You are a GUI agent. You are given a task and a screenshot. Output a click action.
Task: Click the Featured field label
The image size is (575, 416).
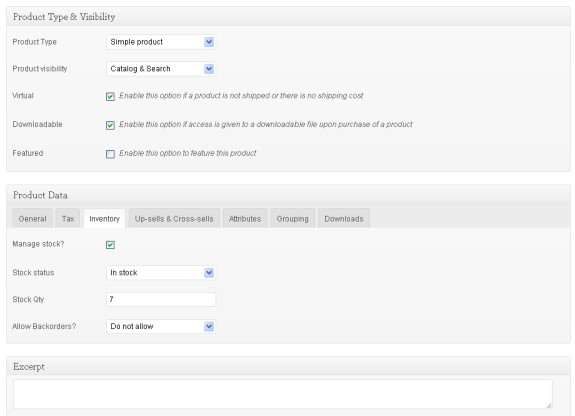click(28, 153)
